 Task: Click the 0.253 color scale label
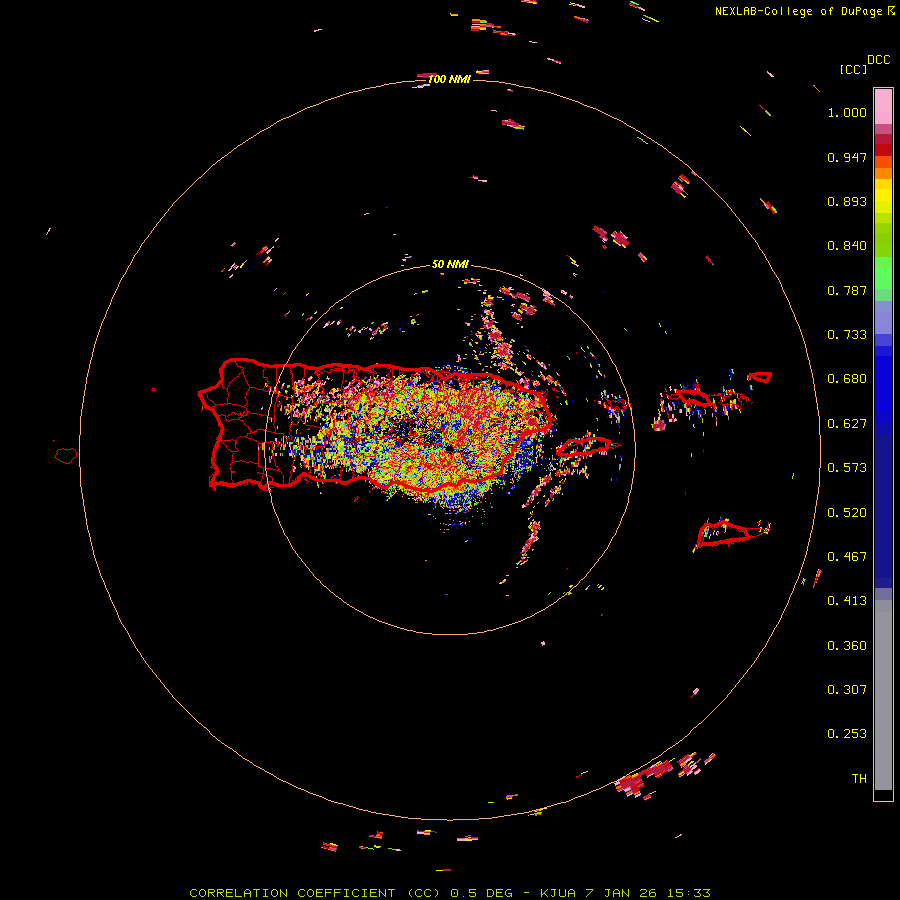(847, 734)
